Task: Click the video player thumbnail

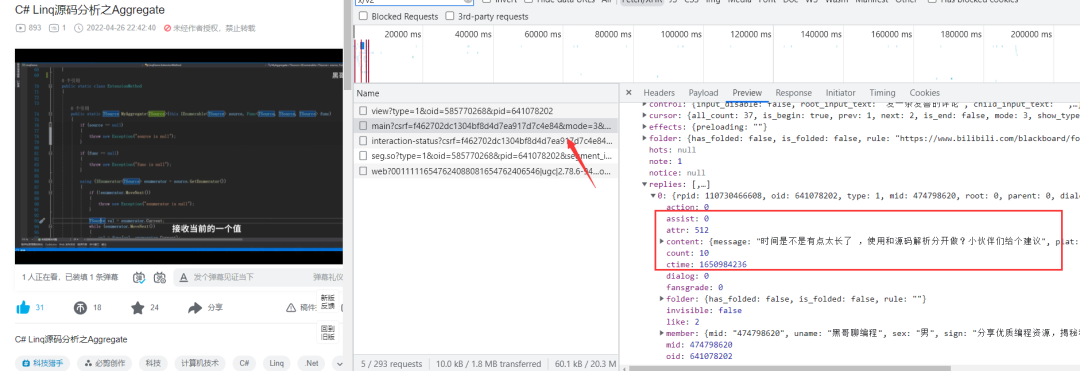Action: [178, 156]
